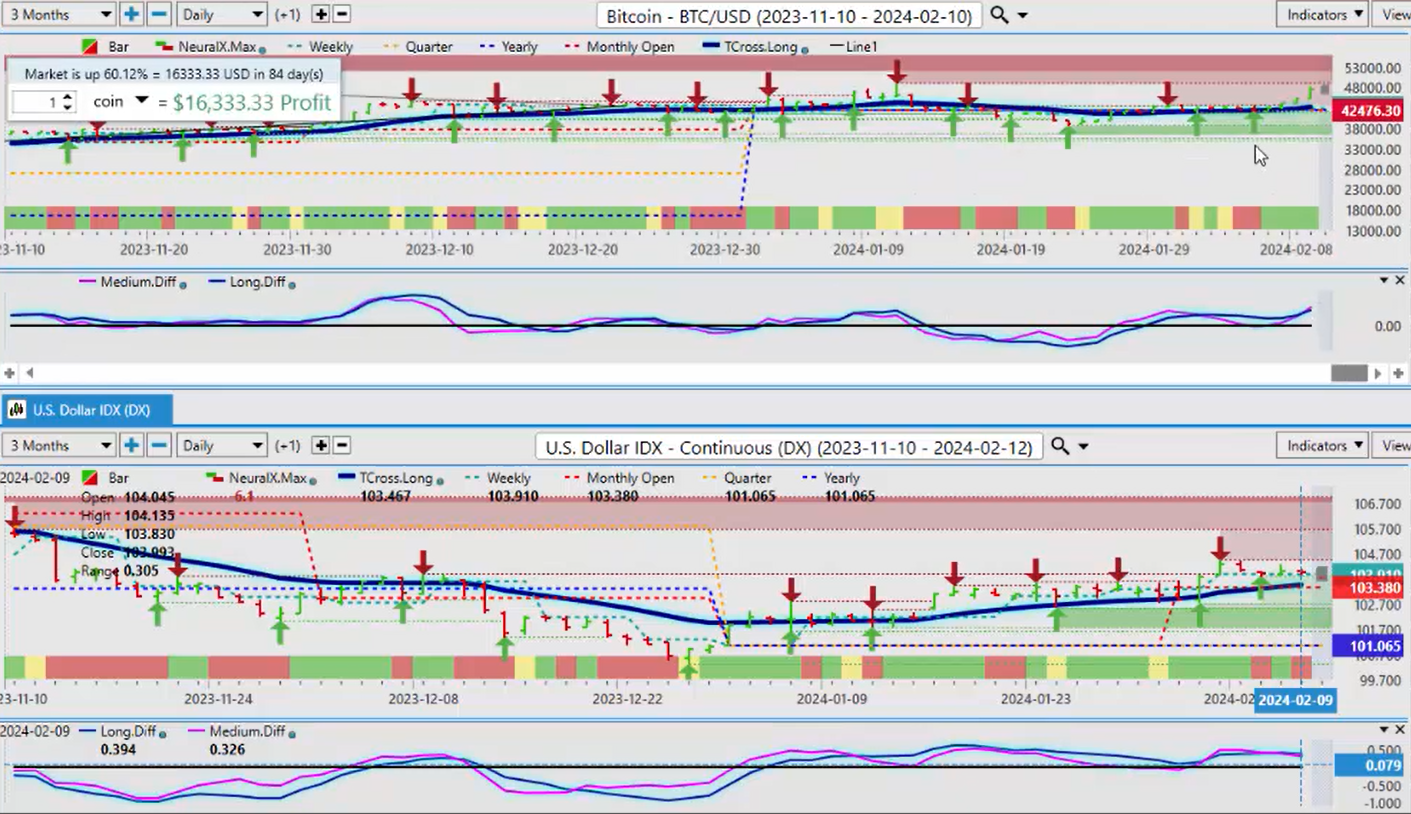
Task: Click the coin quantity stepper arrows
Action: tap(68, 102)
